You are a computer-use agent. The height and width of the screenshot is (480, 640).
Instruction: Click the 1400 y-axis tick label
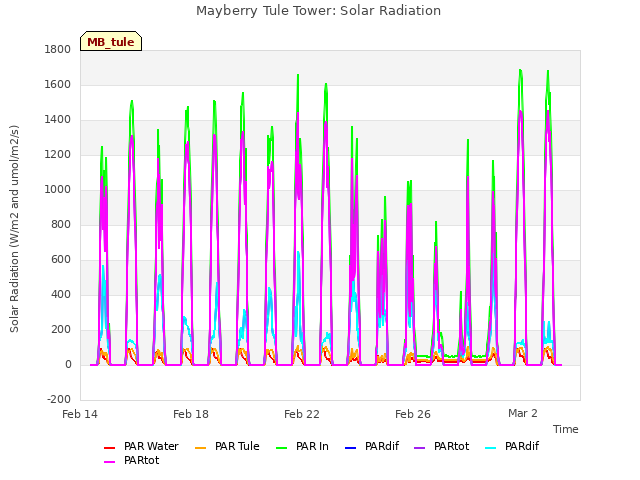click(x=58, y=120)
